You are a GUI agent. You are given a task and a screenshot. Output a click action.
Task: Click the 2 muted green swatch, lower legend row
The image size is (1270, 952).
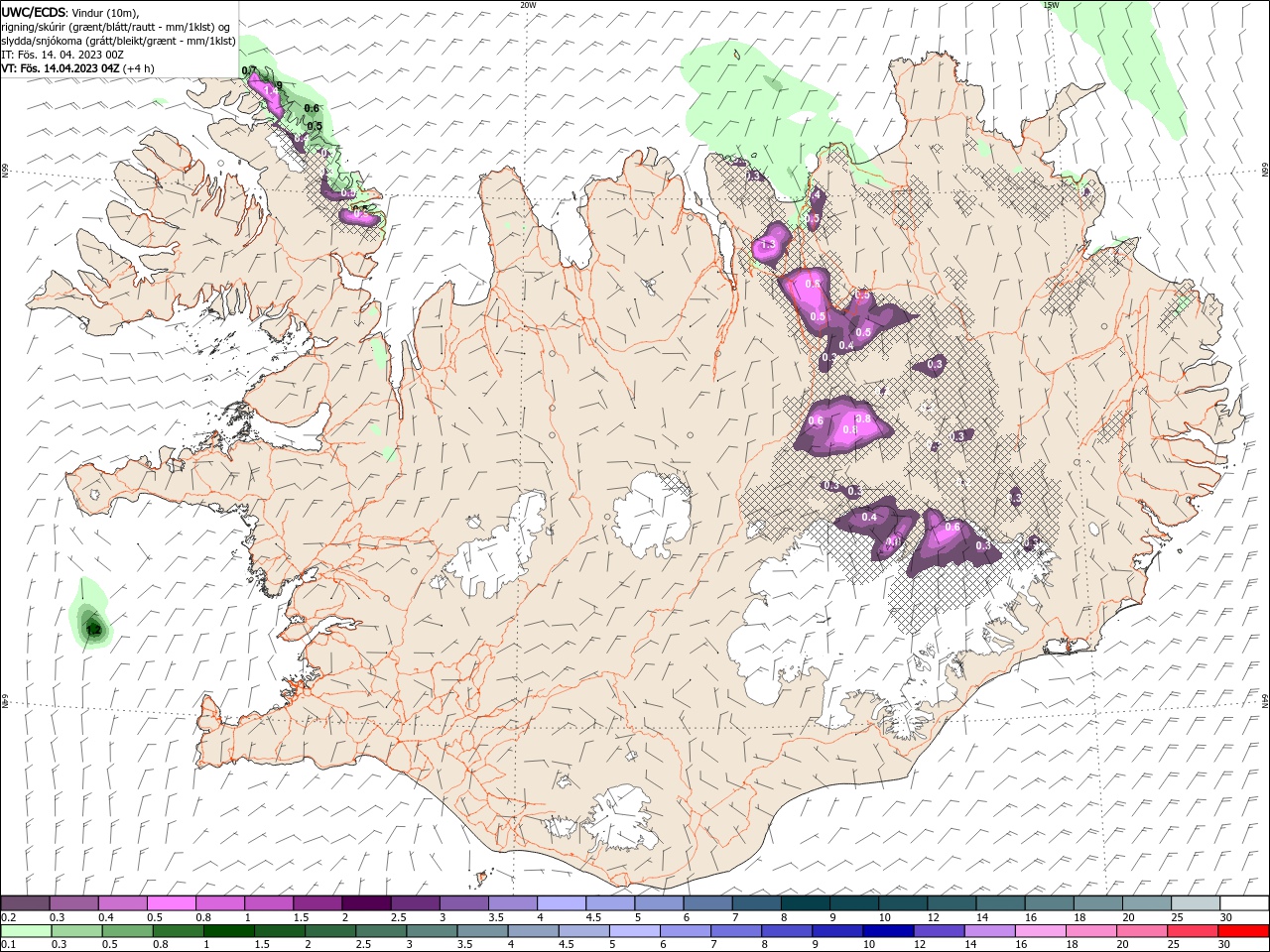pyautogui.click(x=330, y=931)
